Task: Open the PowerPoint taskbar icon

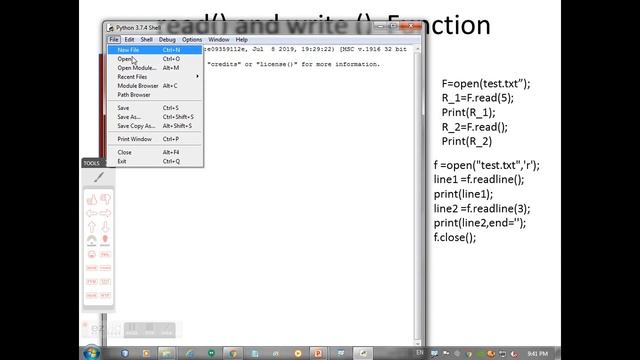Action: tap(318, 353)
